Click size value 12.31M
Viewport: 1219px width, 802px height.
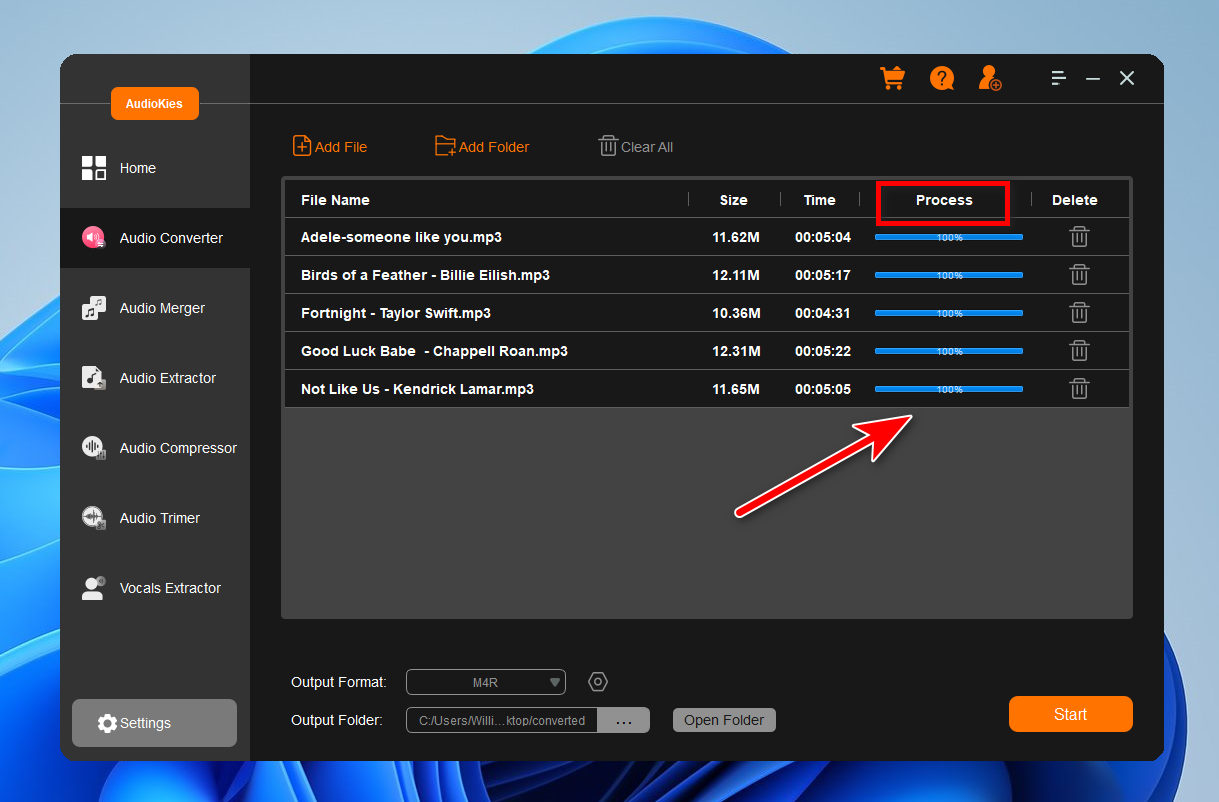tap(736, 351)
